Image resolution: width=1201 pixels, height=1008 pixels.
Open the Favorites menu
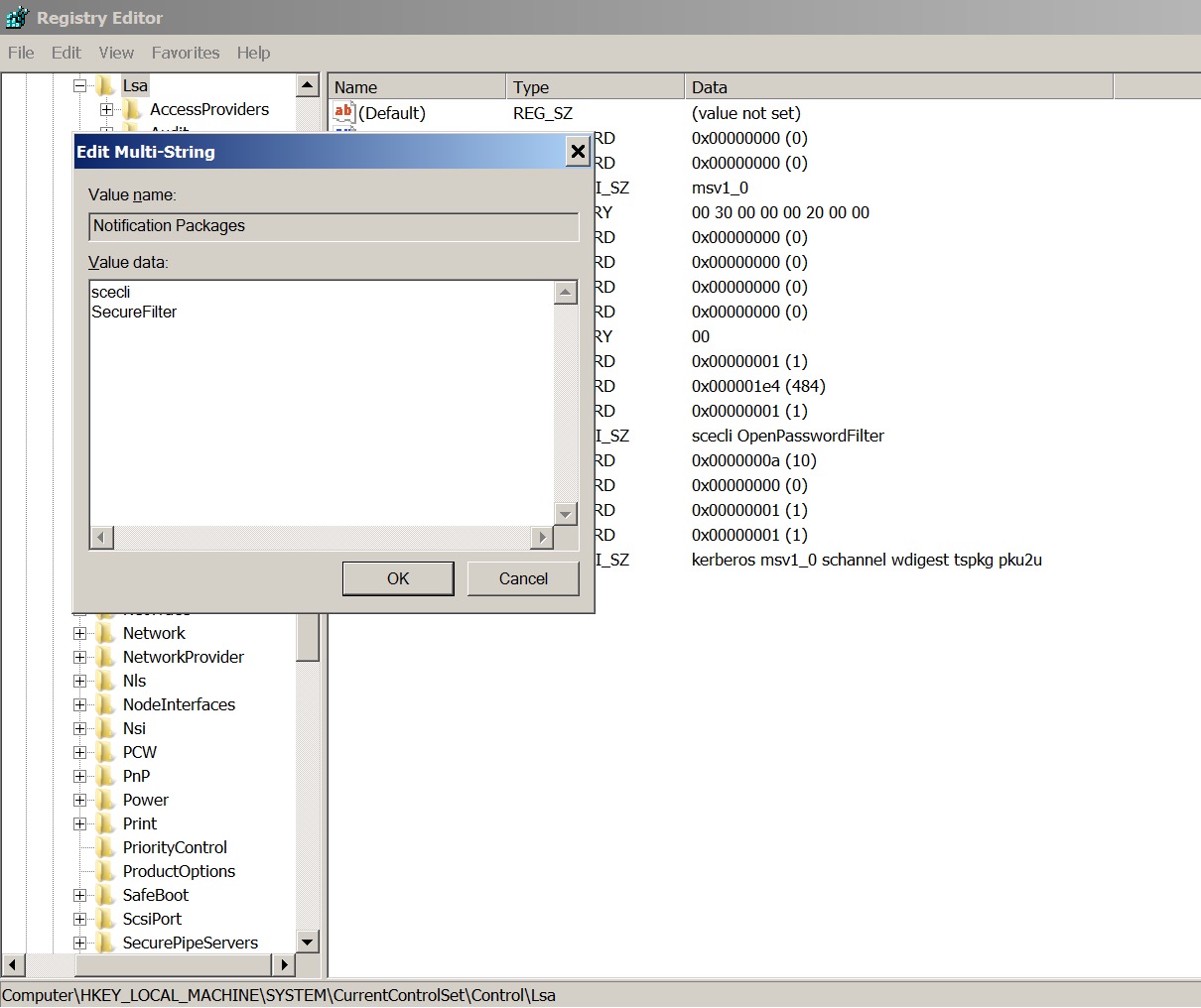pyautogui.click(x=186, y=53)
